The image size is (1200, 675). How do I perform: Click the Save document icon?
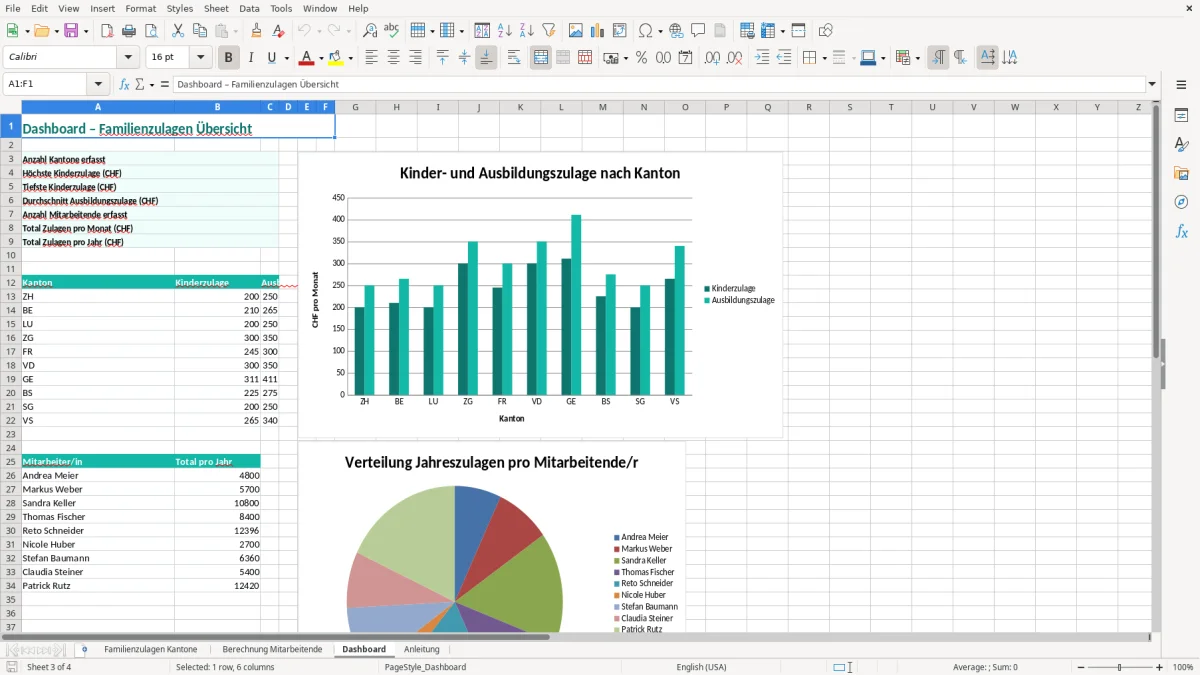click(x=71, y=31)
